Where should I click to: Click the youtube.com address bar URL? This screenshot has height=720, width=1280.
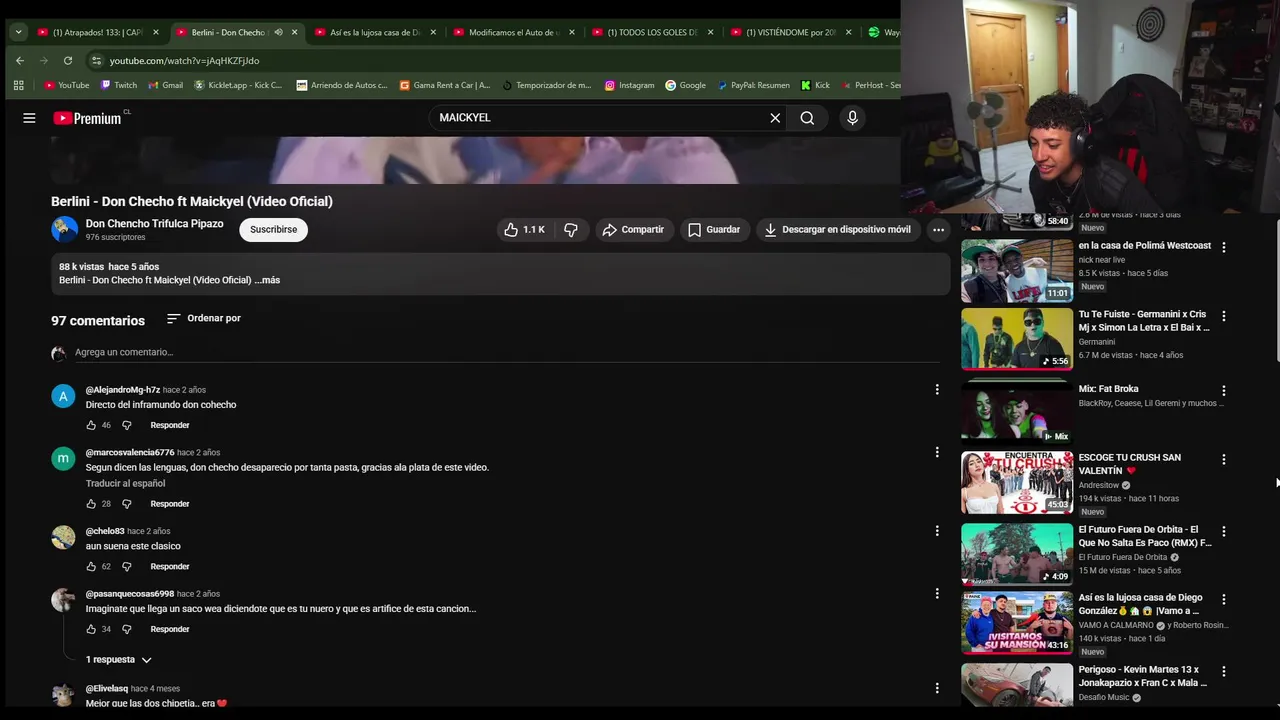tap(184, 61)
